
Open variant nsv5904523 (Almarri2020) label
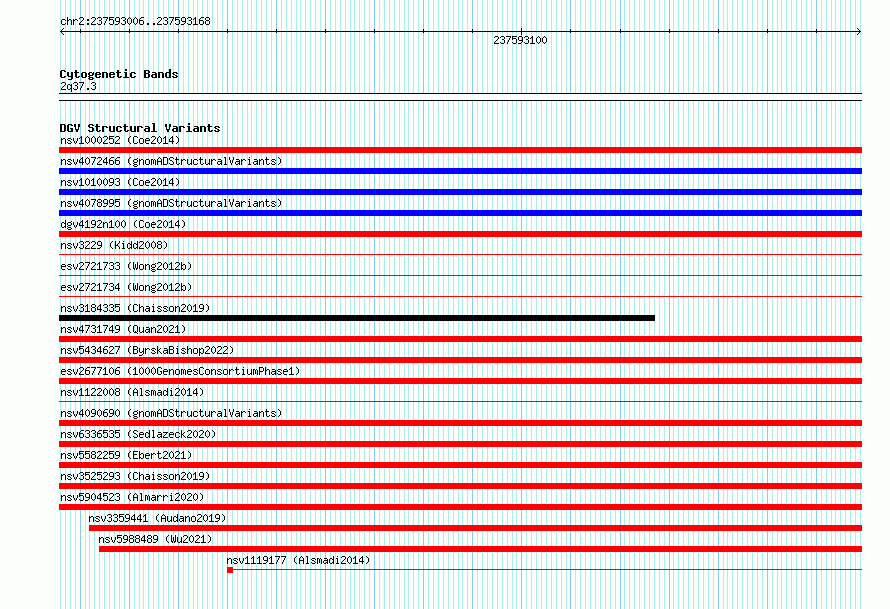pos(132,497)
